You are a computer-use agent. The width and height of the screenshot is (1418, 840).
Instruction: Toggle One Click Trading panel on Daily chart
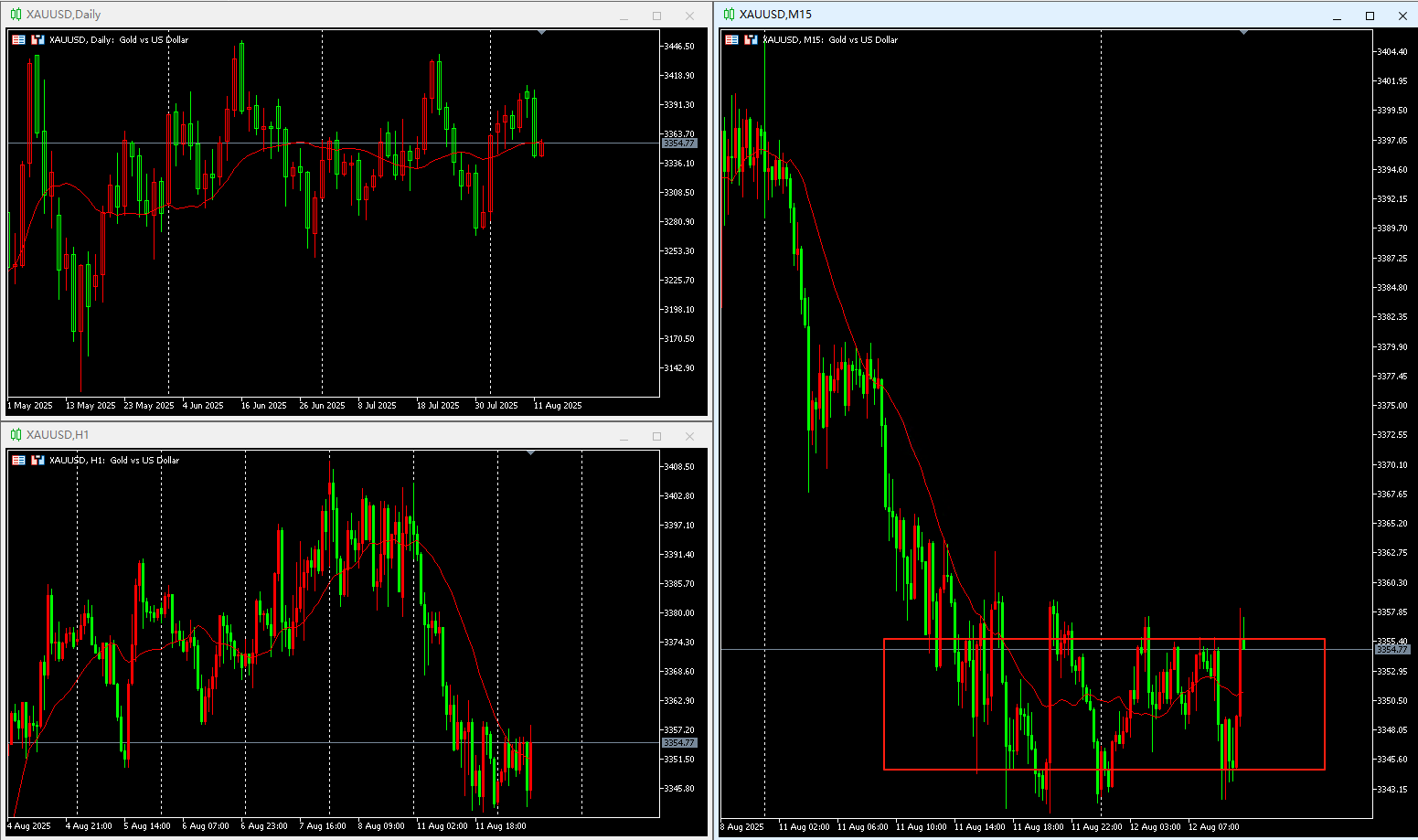pos(37,39)
